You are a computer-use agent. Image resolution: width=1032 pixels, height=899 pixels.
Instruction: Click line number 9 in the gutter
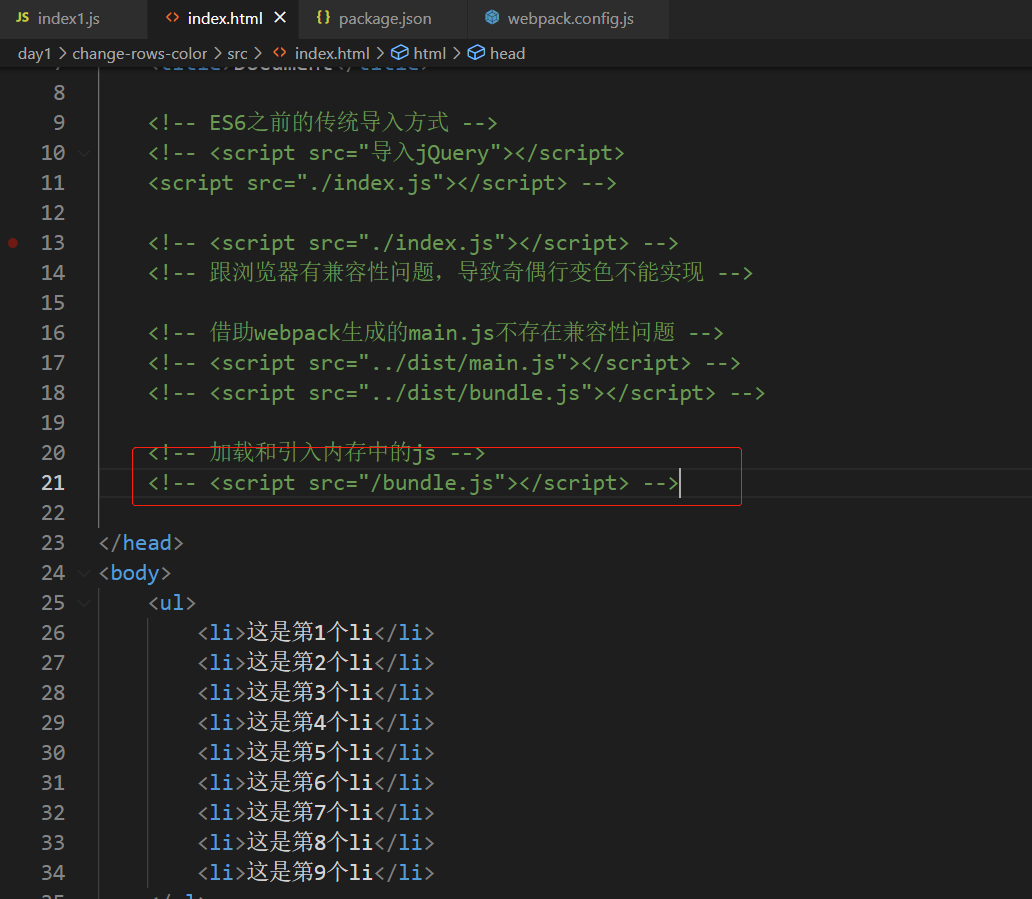59,123
